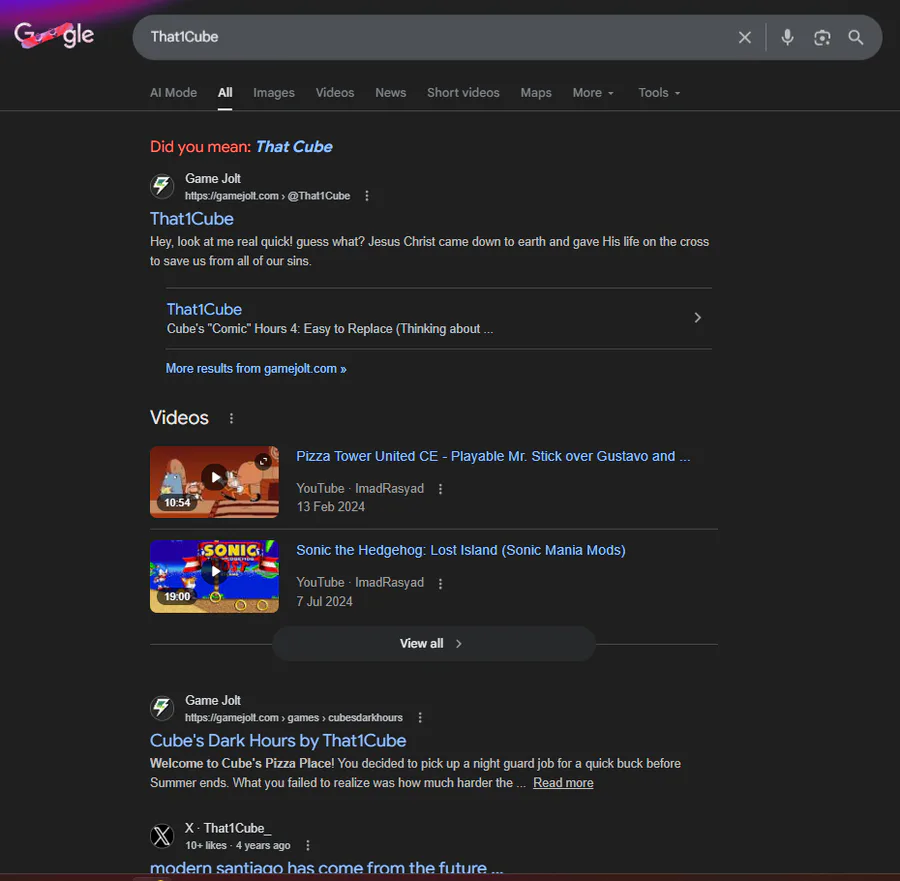This screenshot has height=881, width=900.
Task: Click Game Jolt favicon of cubesdarkhours result
Action: pos(162,708)
